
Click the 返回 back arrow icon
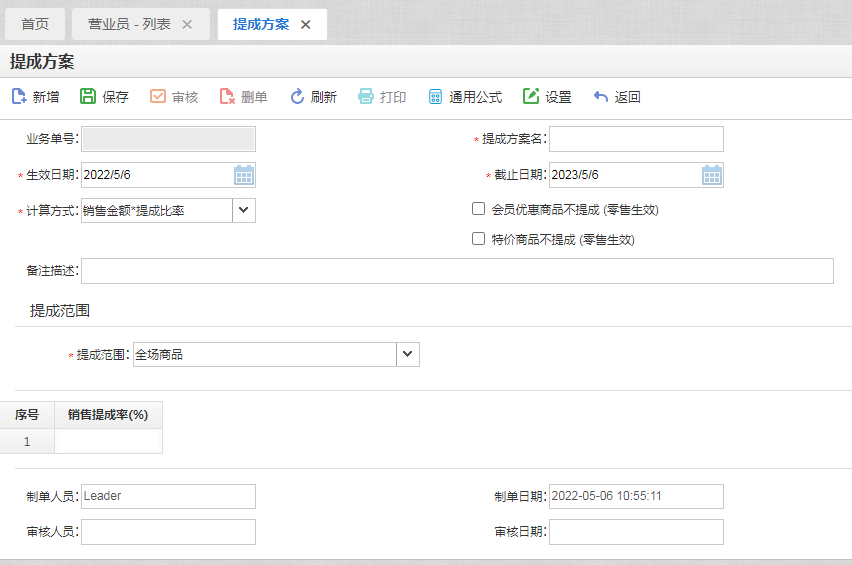coord(600,97)
